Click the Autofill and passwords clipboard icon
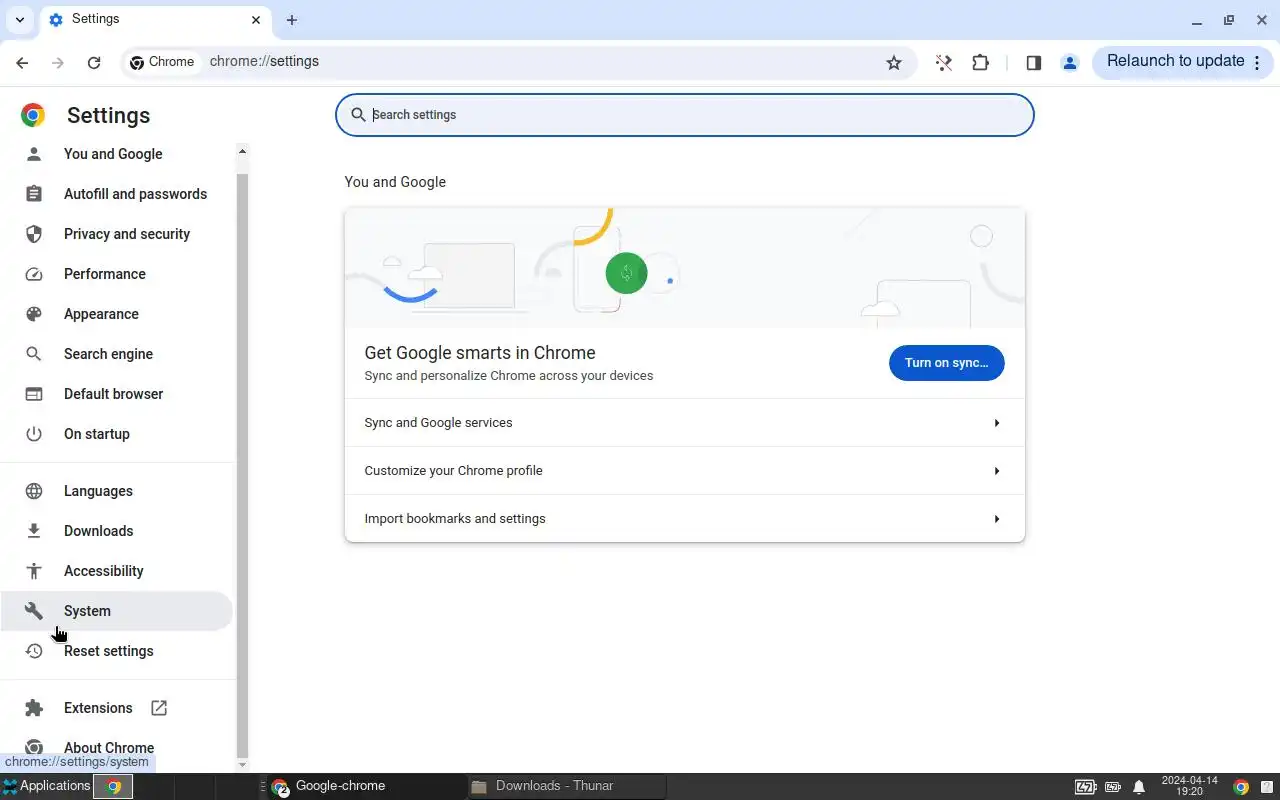1280x800 pixels. click(34, 194)
